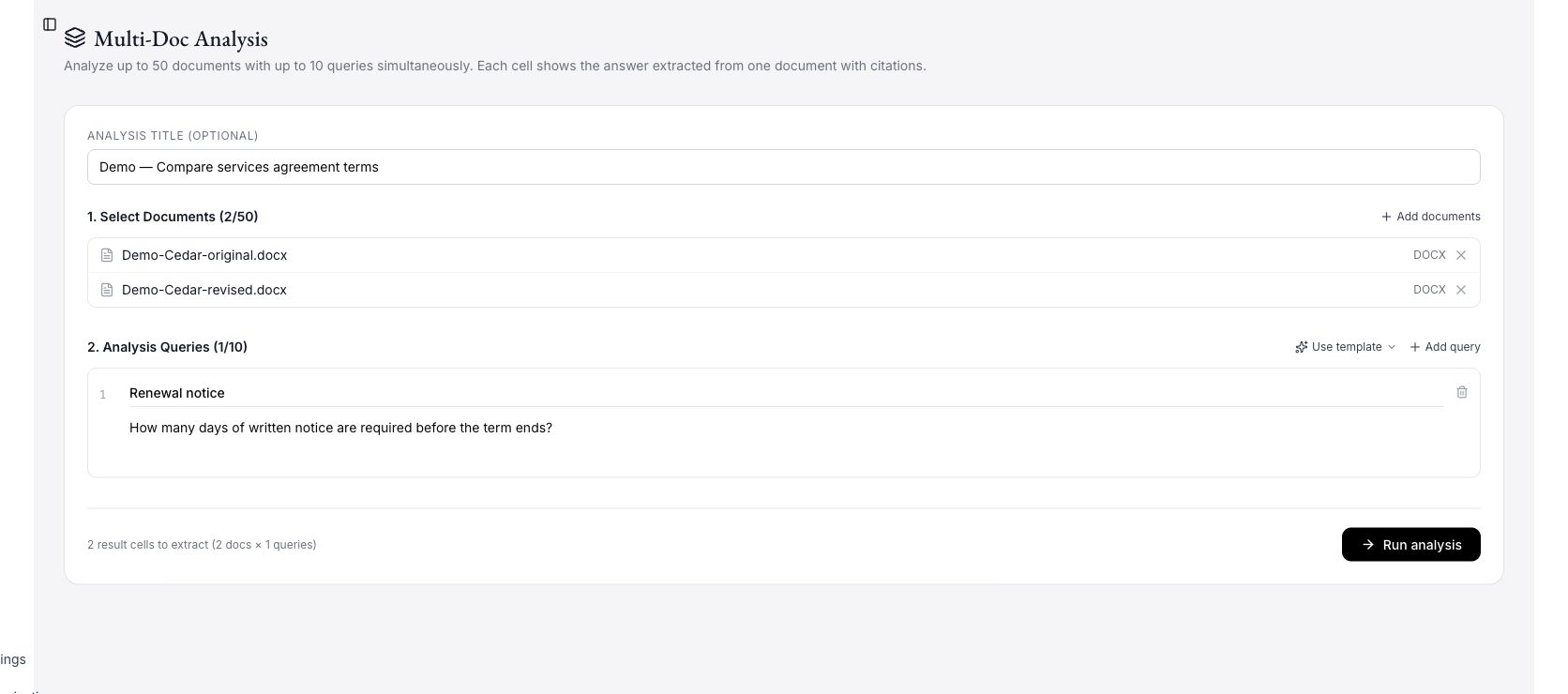Viewport: 1568px width, 694px height.
Task: Open the Use template dropdown
Action: click(x=1345, y=347)
